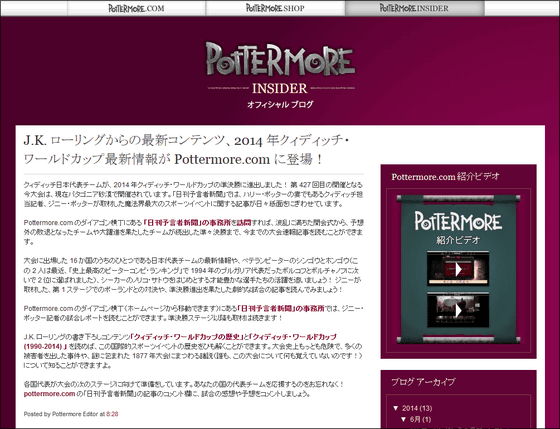
Task: Open the Pottermore.com top tab
Action: pyautogui.click(x=136, y=8)
